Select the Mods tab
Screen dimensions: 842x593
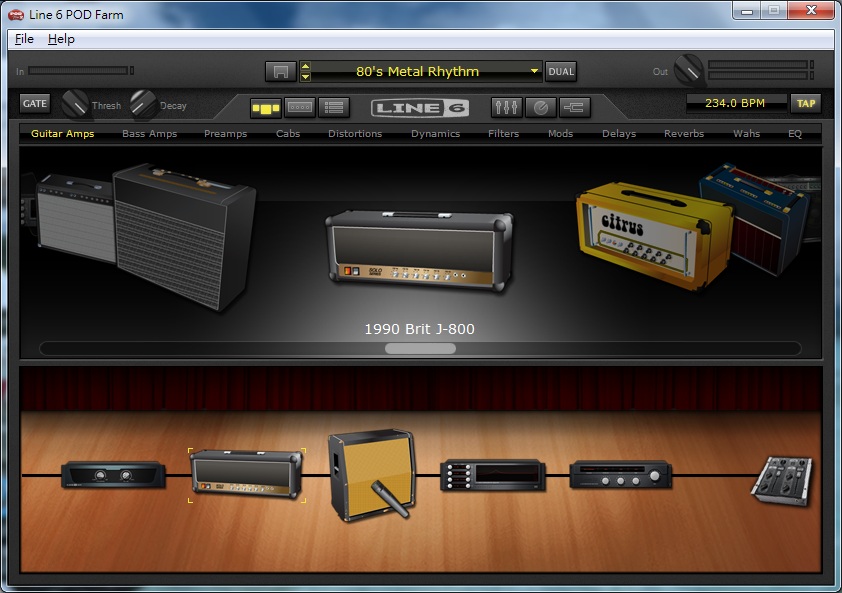pyautogui.click(x=561, y=134)
